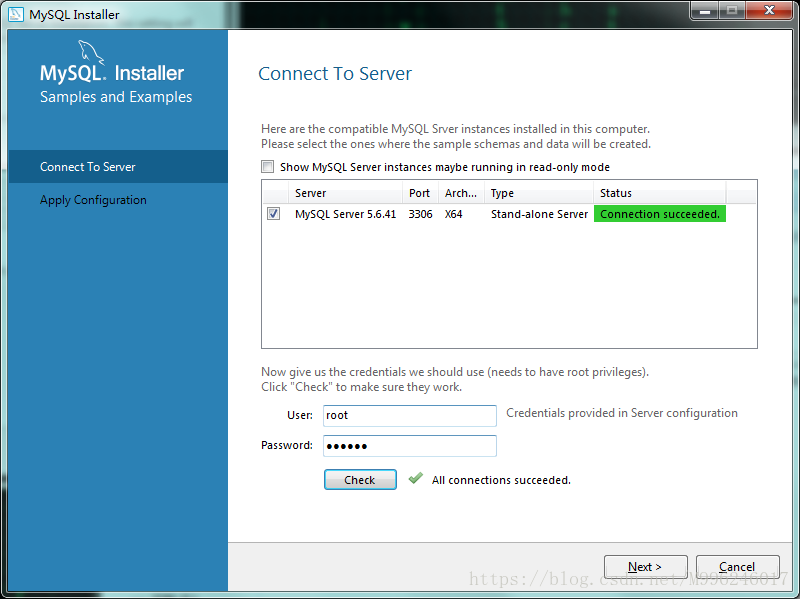Minimize the MySQL Installer window
The width and height of the screenshot is (800, 599).
pyautogui.click(x=705, y=10)
